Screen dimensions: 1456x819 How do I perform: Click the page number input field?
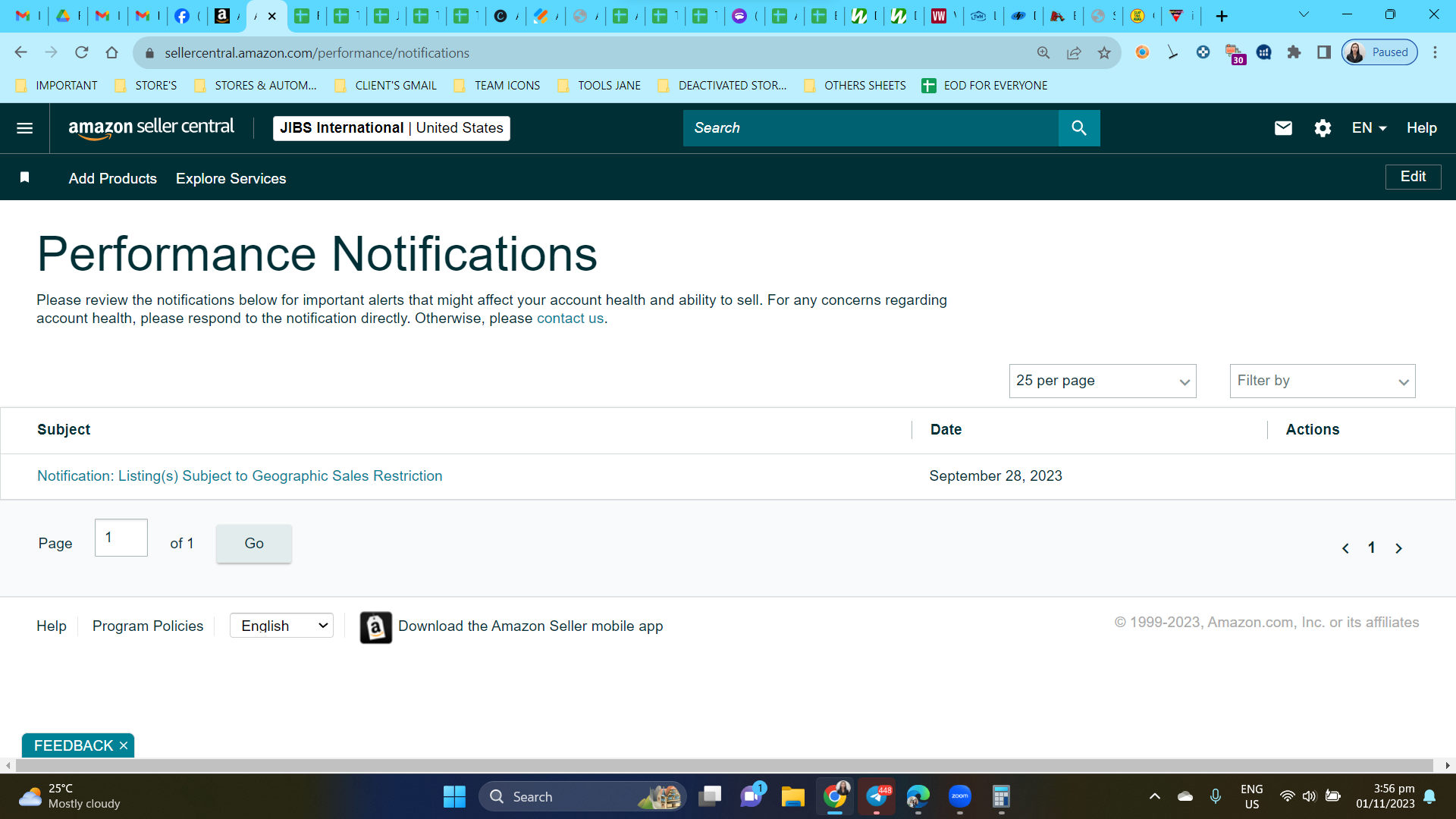pos(121,538)
